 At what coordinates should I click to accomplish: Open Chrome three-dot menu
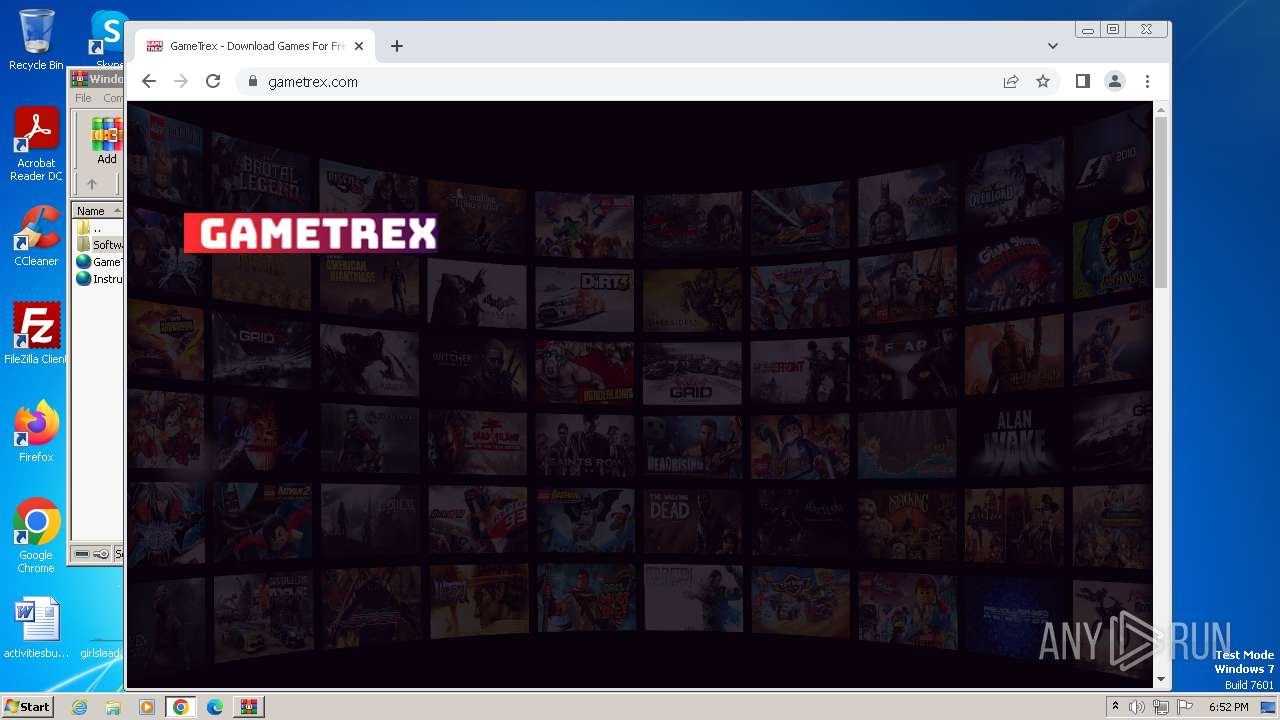(x=1147, y=82)
